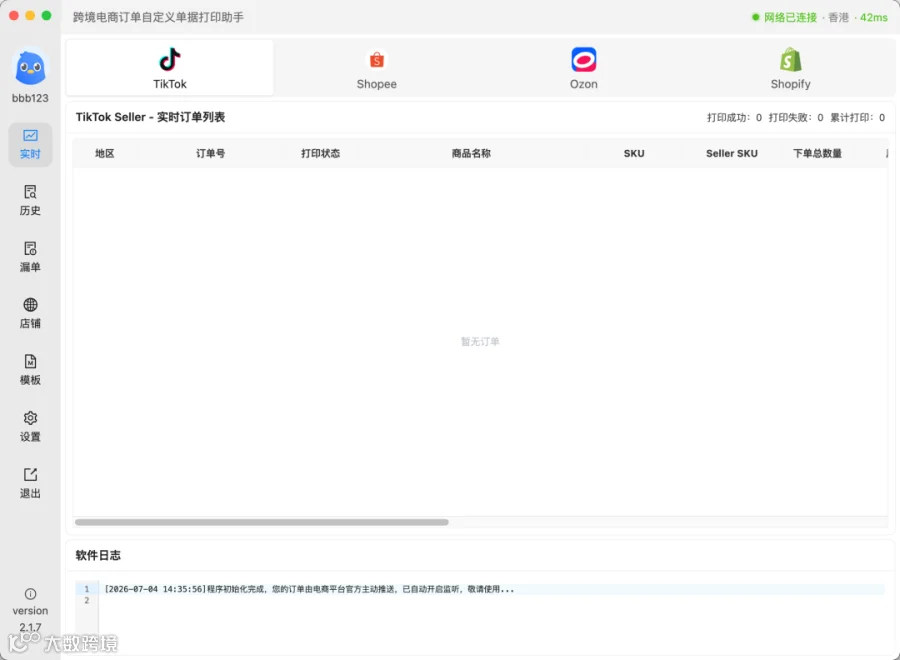This screenshot has width=900, height=660.
Task: Click the Seller SKU column header
Action: click(732, 153)
